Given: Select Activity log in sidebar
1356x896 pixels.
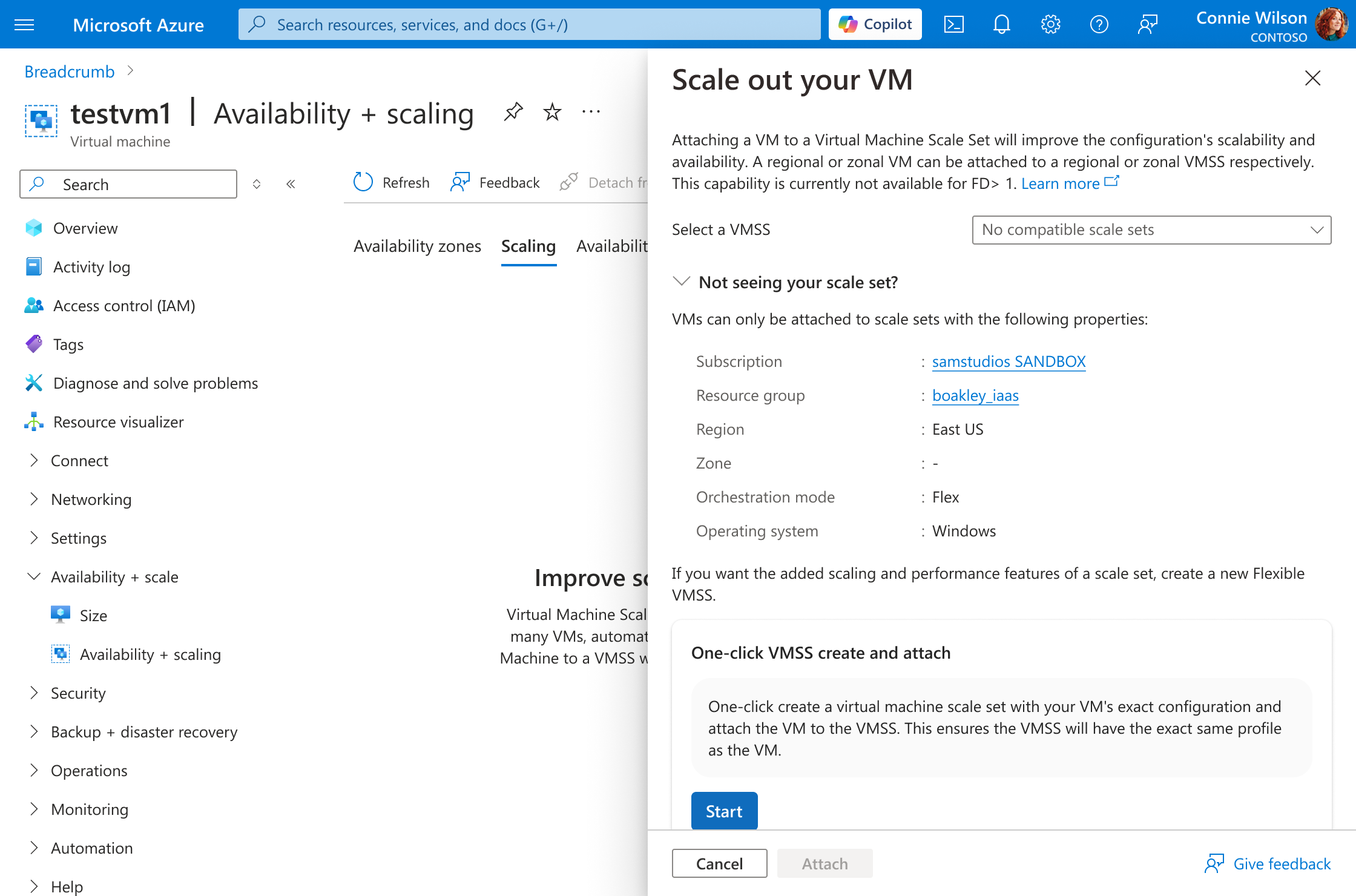Looking at the screenshot, I should pos(91,267).
